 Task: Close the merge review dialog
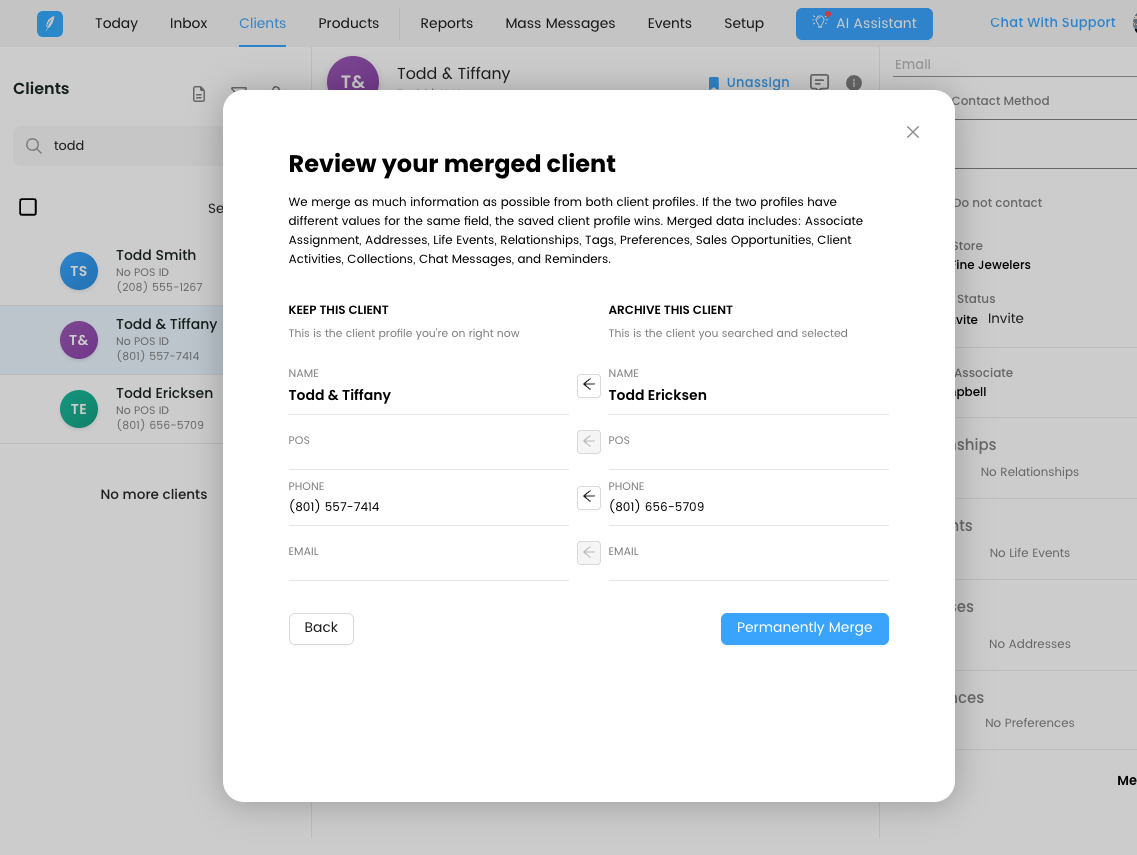(912, 132)
